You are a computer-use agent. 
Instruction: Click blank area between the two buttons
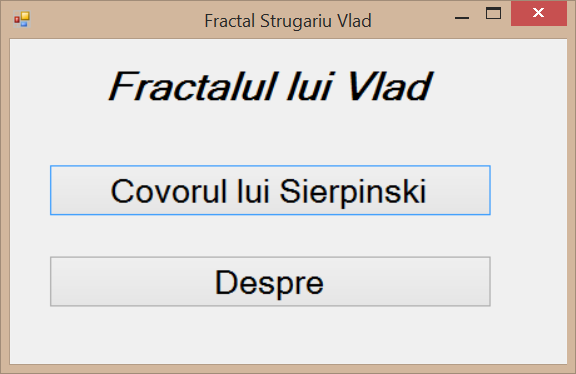(x=270, y=236)
